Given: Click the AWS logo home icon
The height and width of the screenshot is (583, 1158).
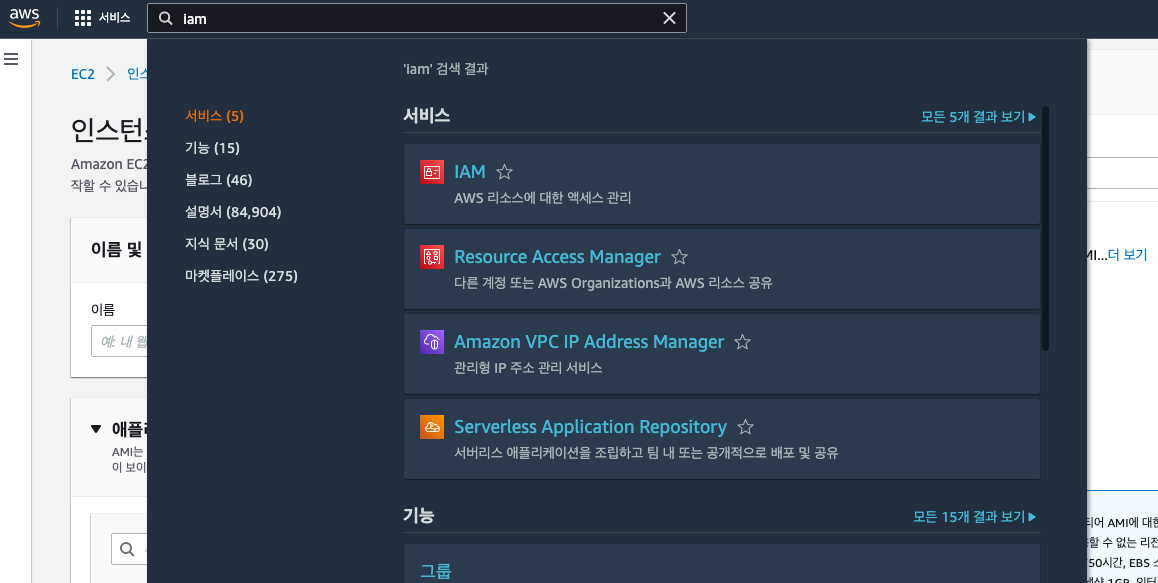Looking at the screenshot, I should 24,18.
